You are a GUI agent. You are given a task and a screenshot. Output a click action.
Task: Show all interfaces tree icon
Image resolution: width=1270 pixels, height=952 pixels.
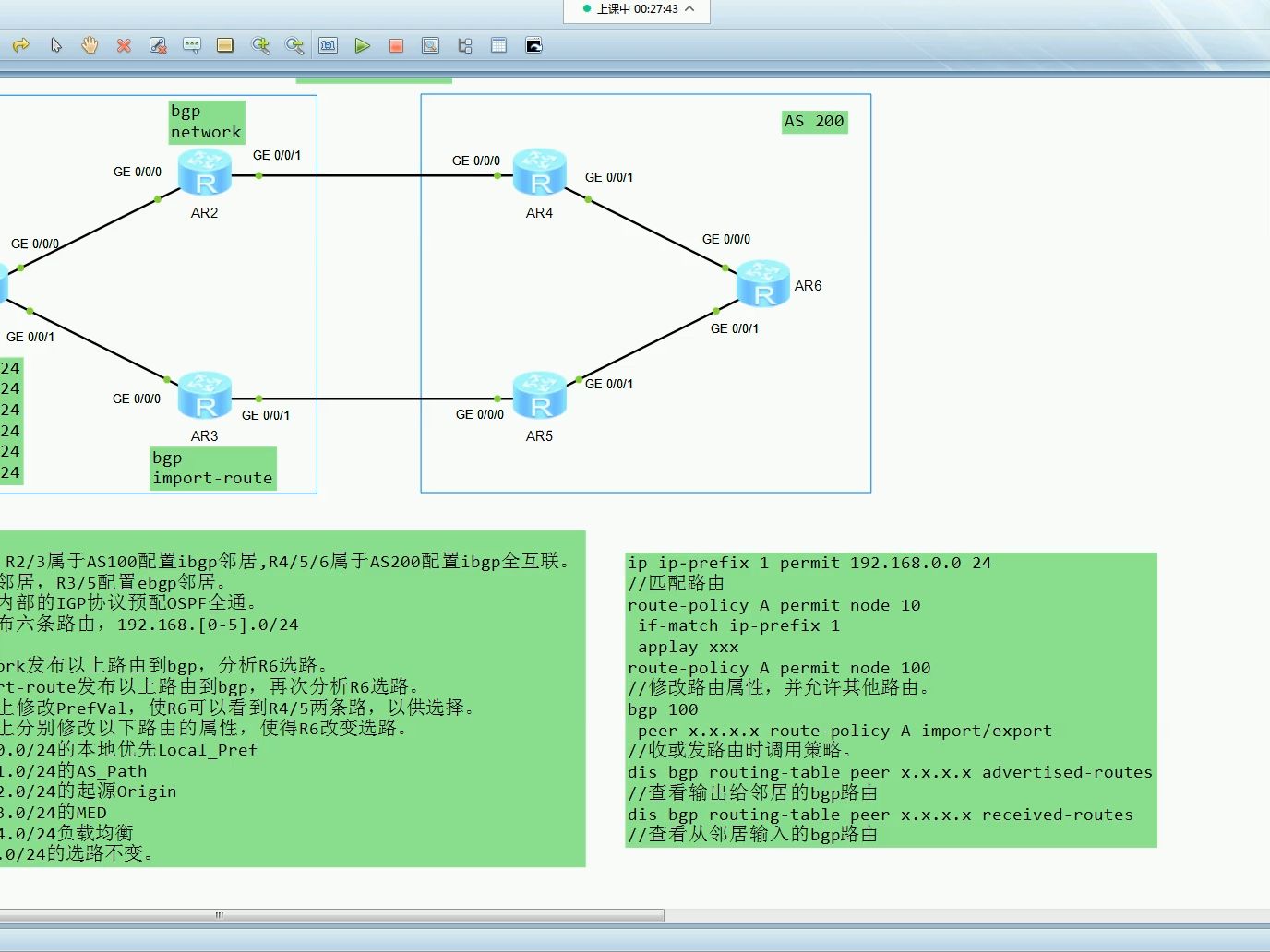pos(464,45)
